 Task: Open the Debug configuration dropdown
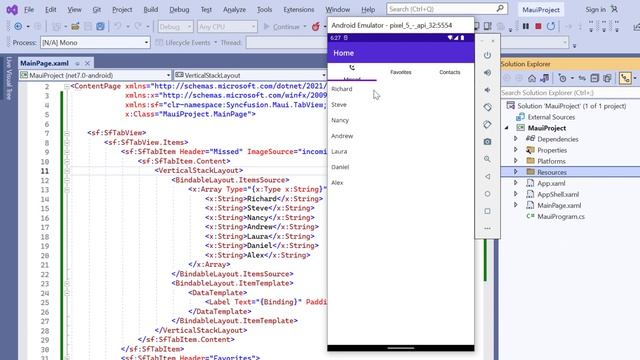tap(176, 27)
